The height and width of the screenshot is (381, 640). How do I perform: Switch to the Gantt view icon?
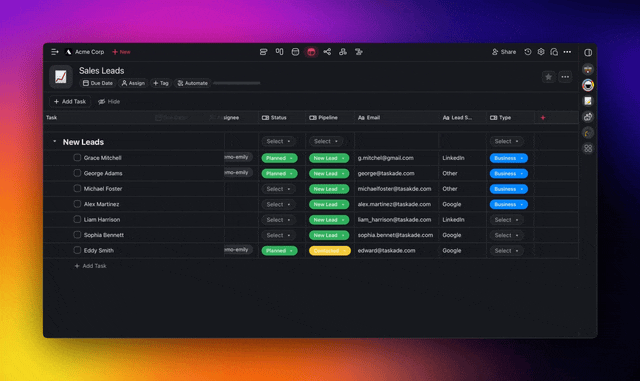pos(359,52)
